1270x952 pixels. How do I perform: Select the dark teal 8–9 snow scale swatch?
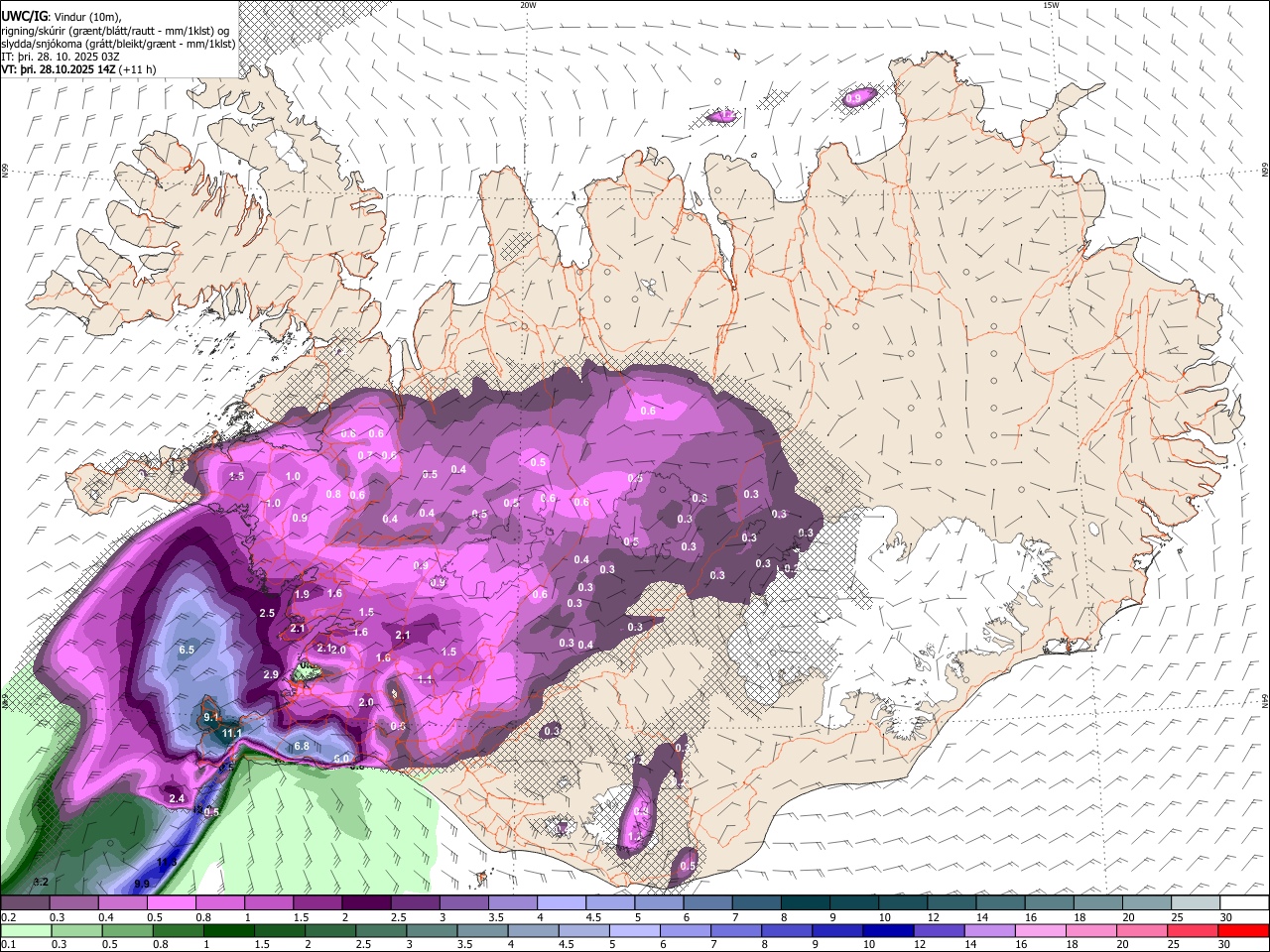805,903
